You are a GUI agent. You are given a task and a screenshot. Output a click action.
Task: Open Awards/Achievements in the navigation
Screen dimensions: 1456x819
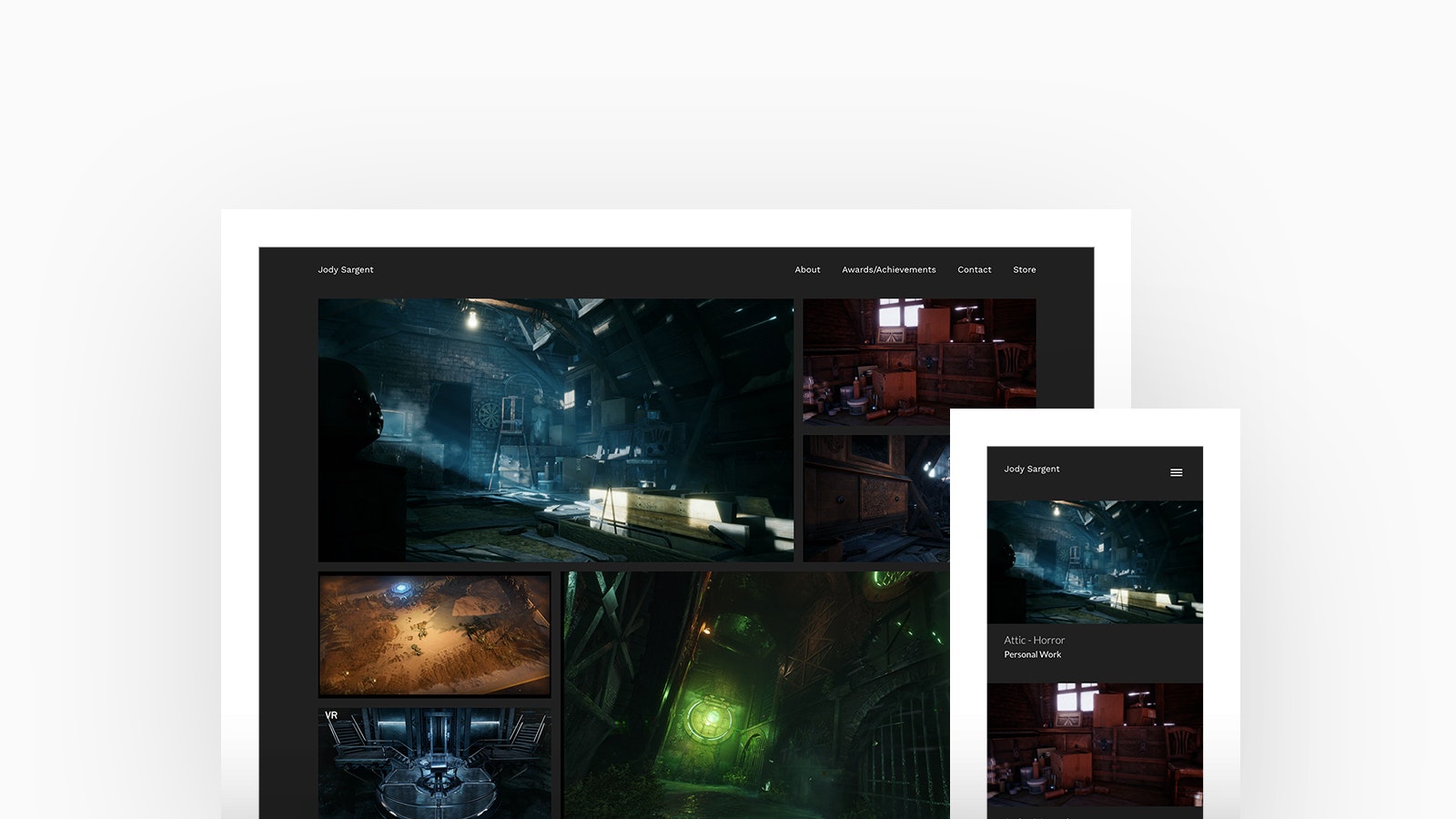tap(888, 269)
